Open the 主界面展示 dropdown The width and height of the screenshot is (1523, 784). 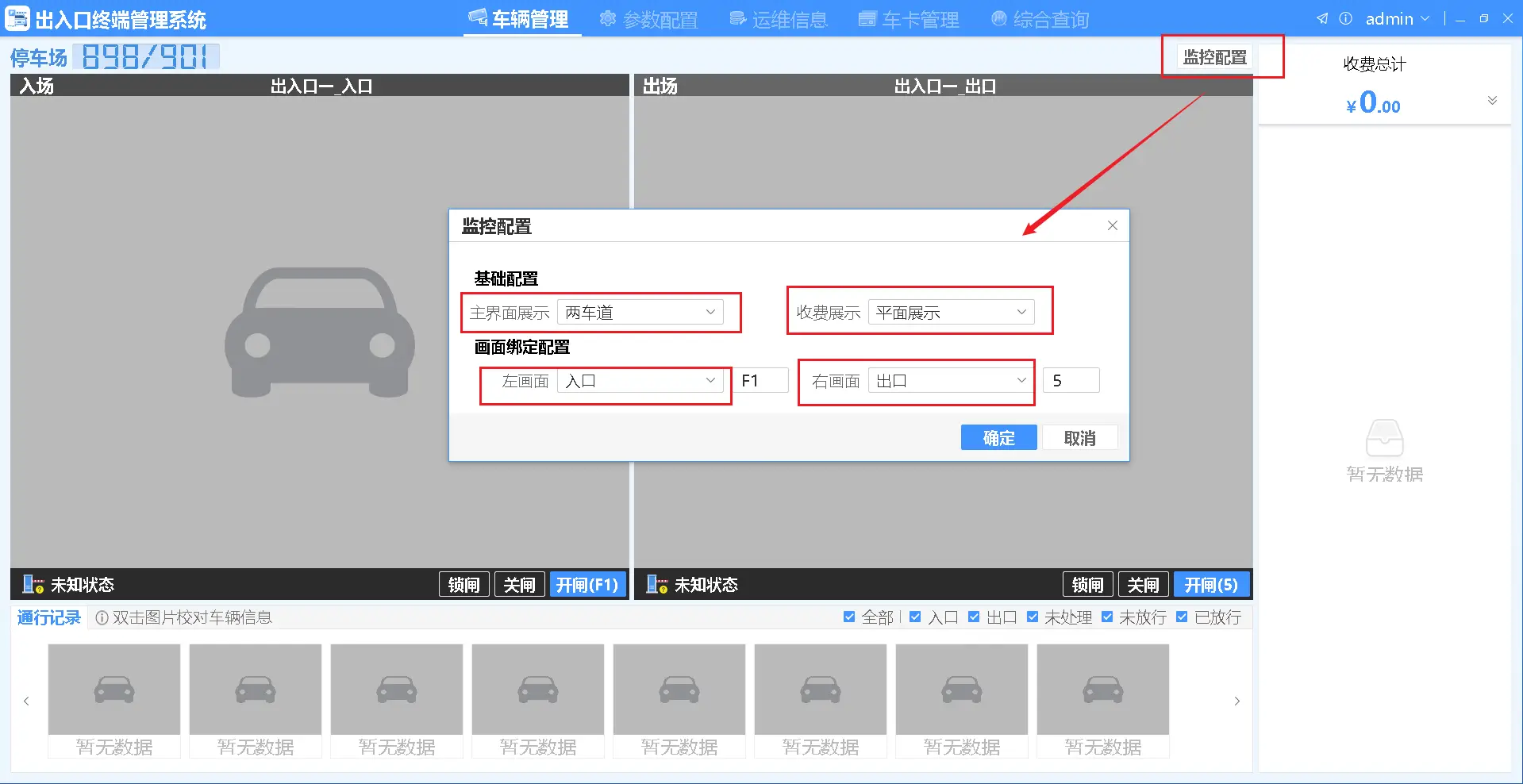point(640,313)
